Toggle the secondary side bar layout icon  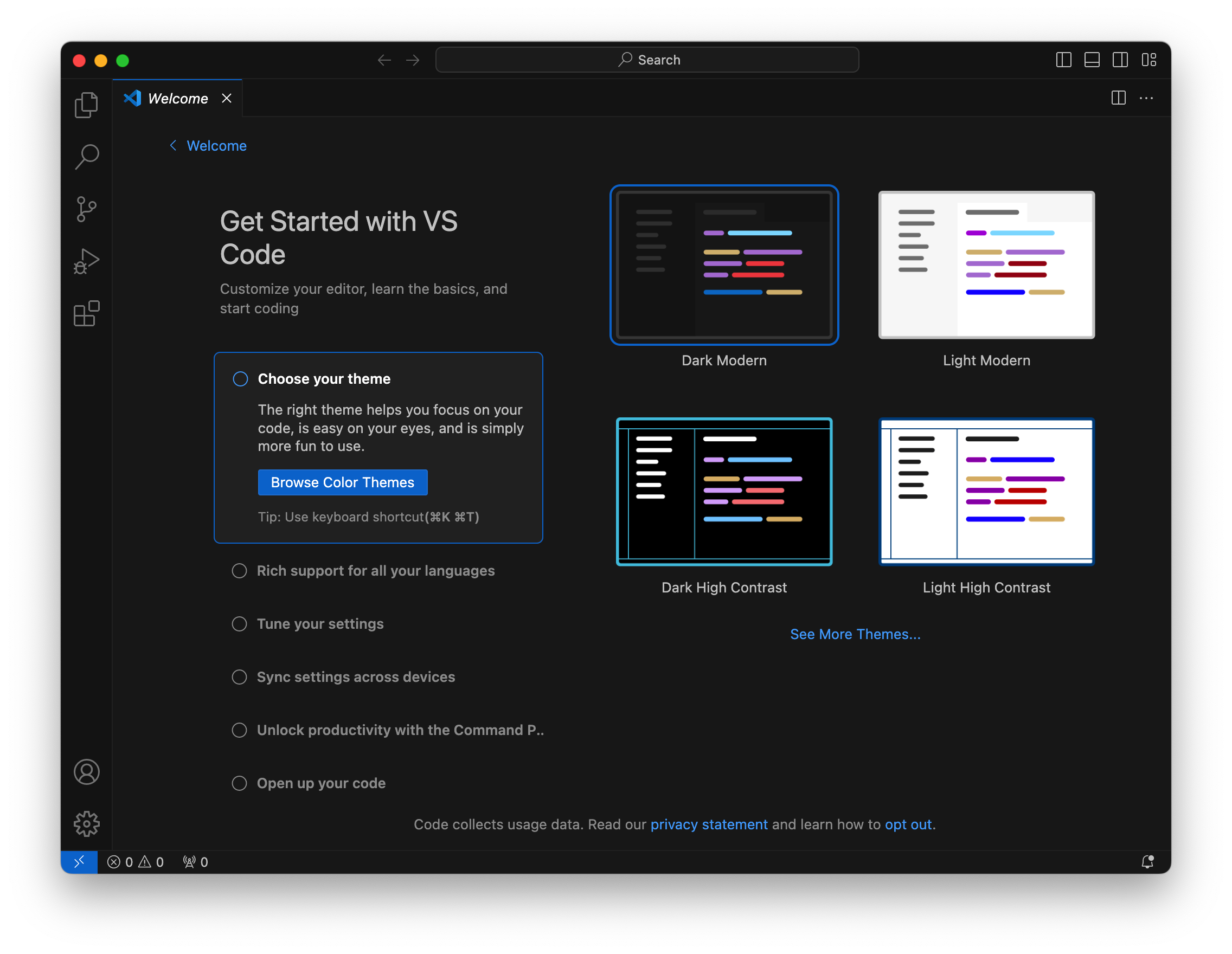[x=1120, y=60]
